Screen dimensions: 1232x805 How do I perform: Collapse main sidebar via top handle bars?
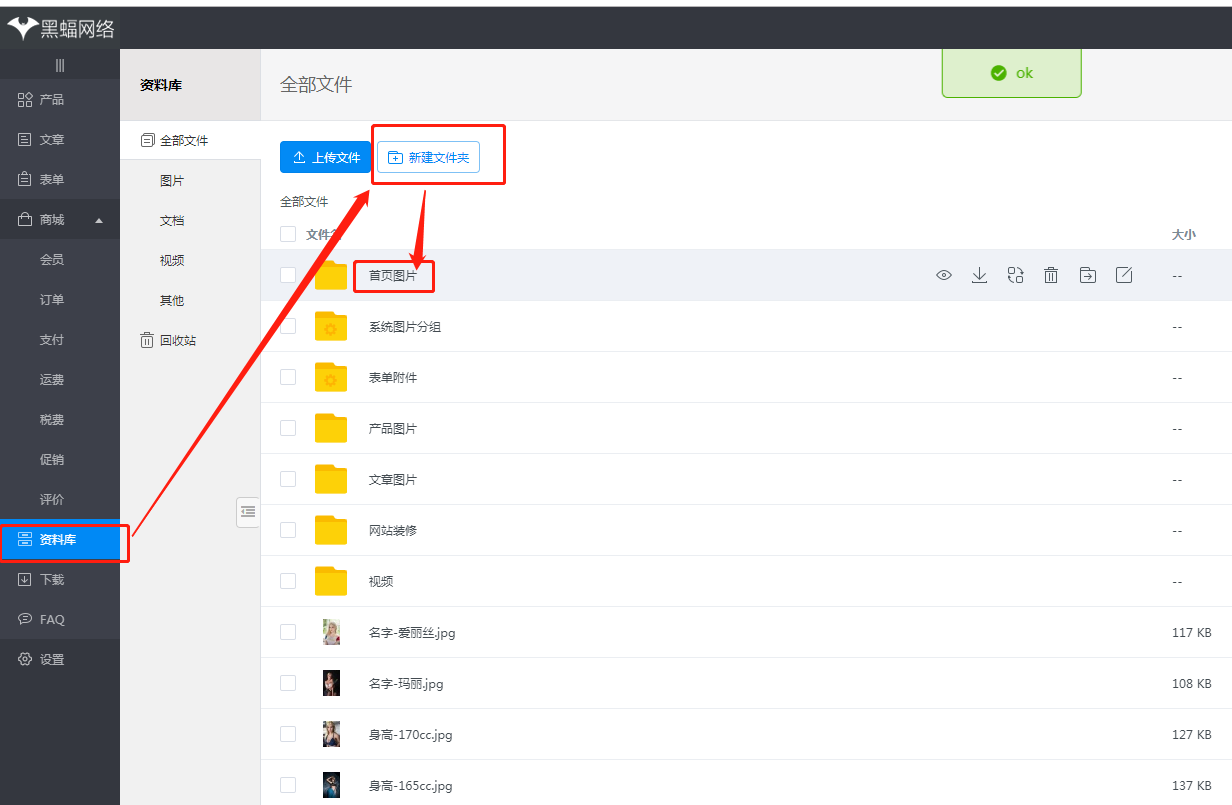pyautogui.click(x=60, y=65)
